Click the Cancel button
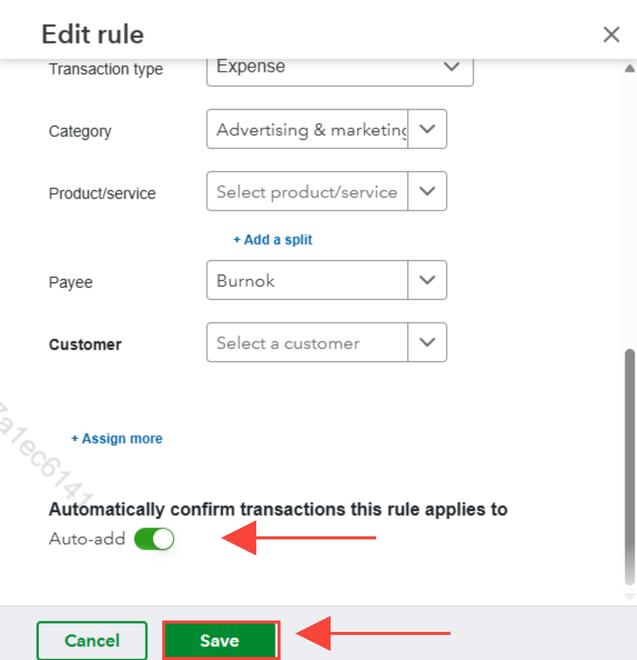 92,640
